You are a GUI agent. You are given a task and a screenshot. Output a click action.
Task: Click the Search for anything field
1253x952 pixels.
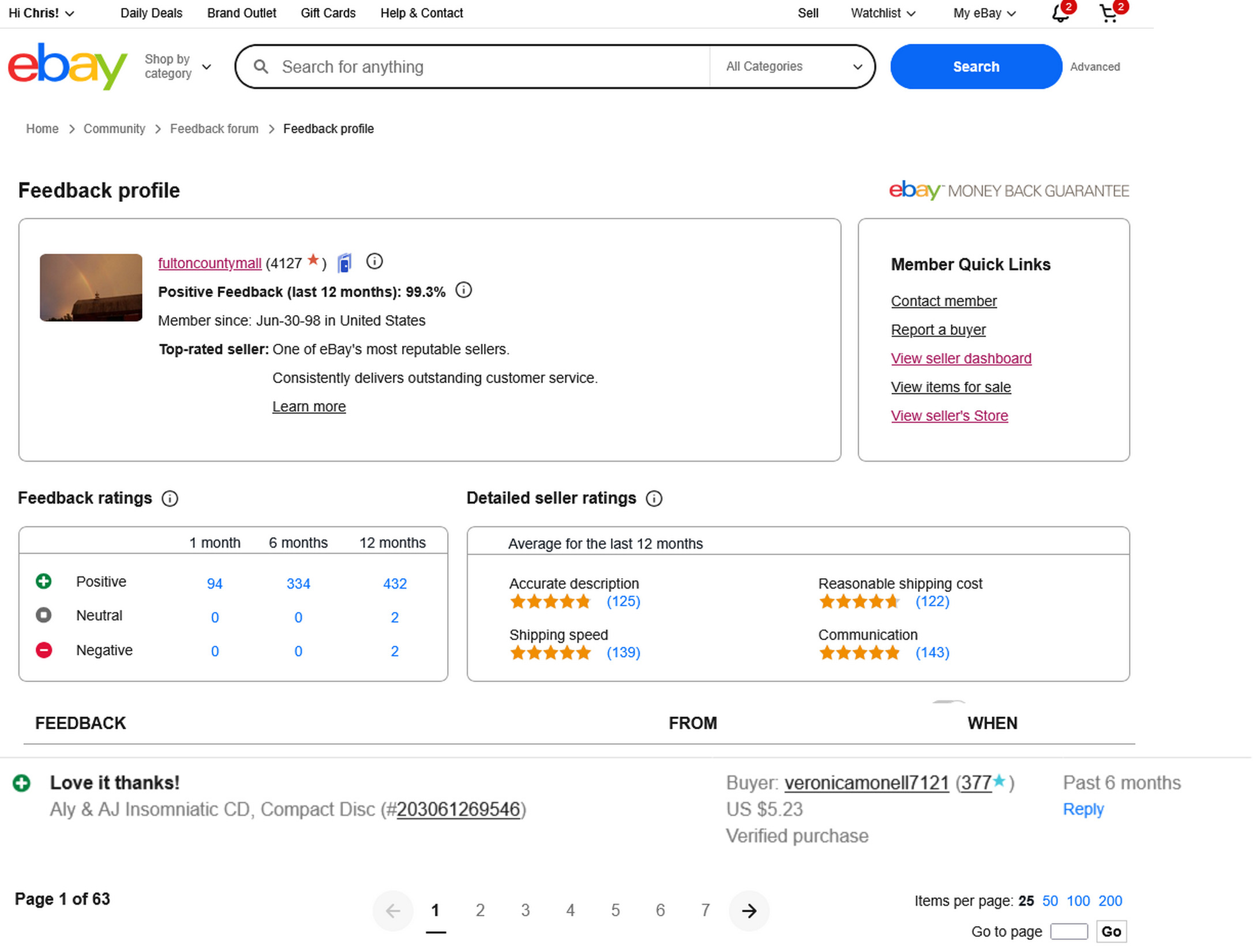(x=490, y=67)
